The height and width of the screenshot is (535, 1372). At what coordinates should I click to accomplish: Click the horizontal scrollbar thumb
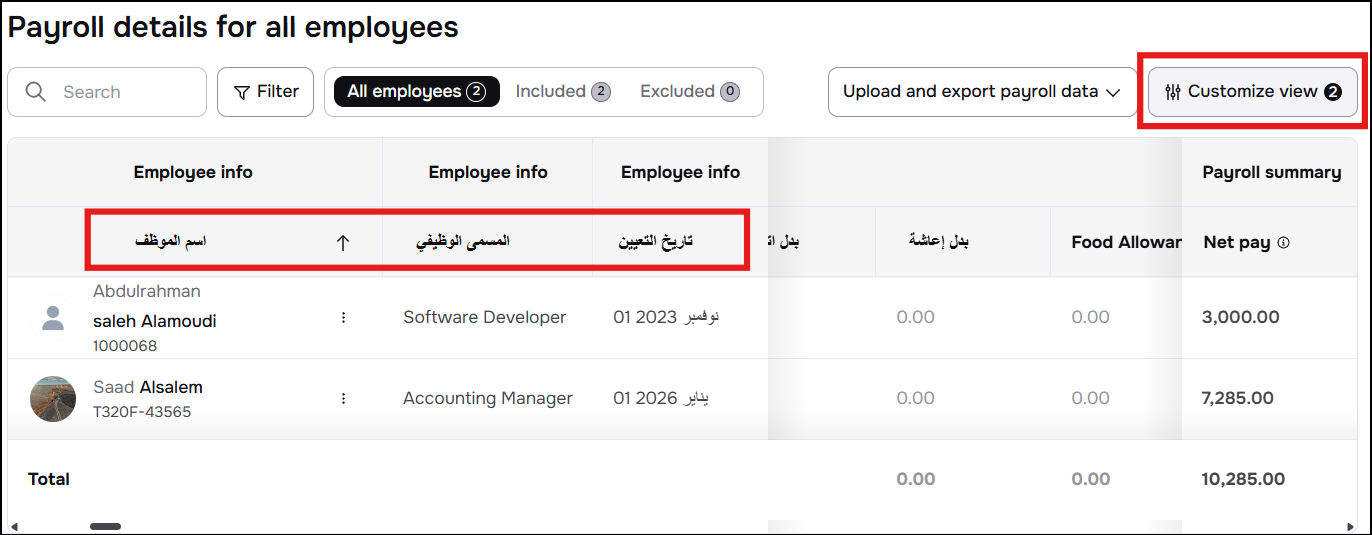click(105, 526)
